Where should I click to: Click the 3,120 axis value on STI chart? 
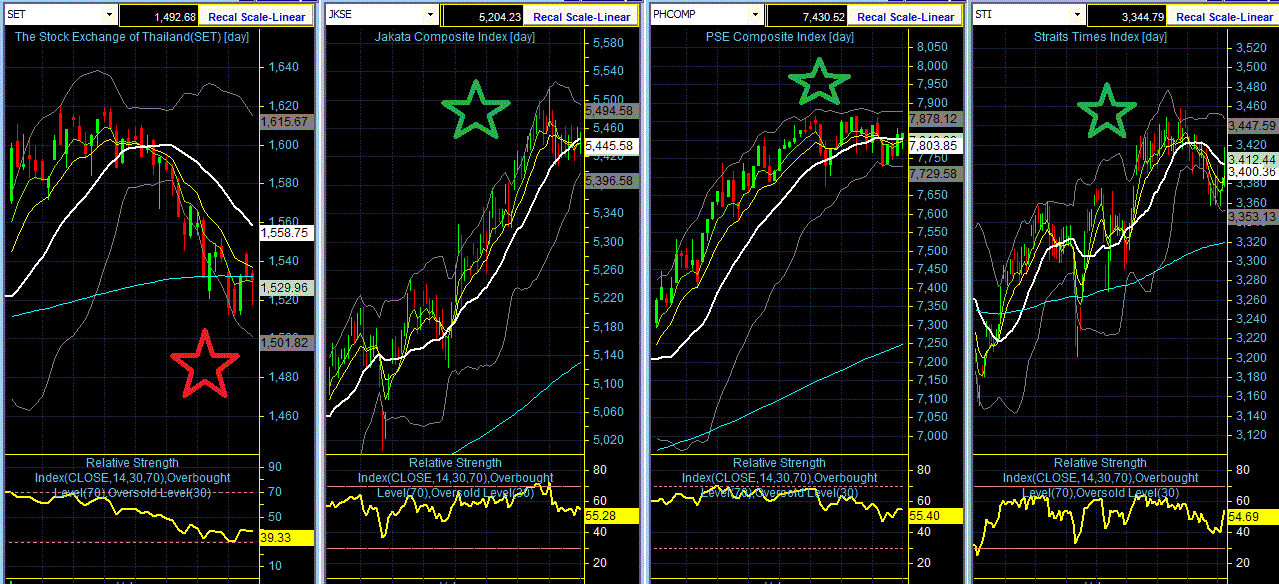click(x=1250, y=434)
